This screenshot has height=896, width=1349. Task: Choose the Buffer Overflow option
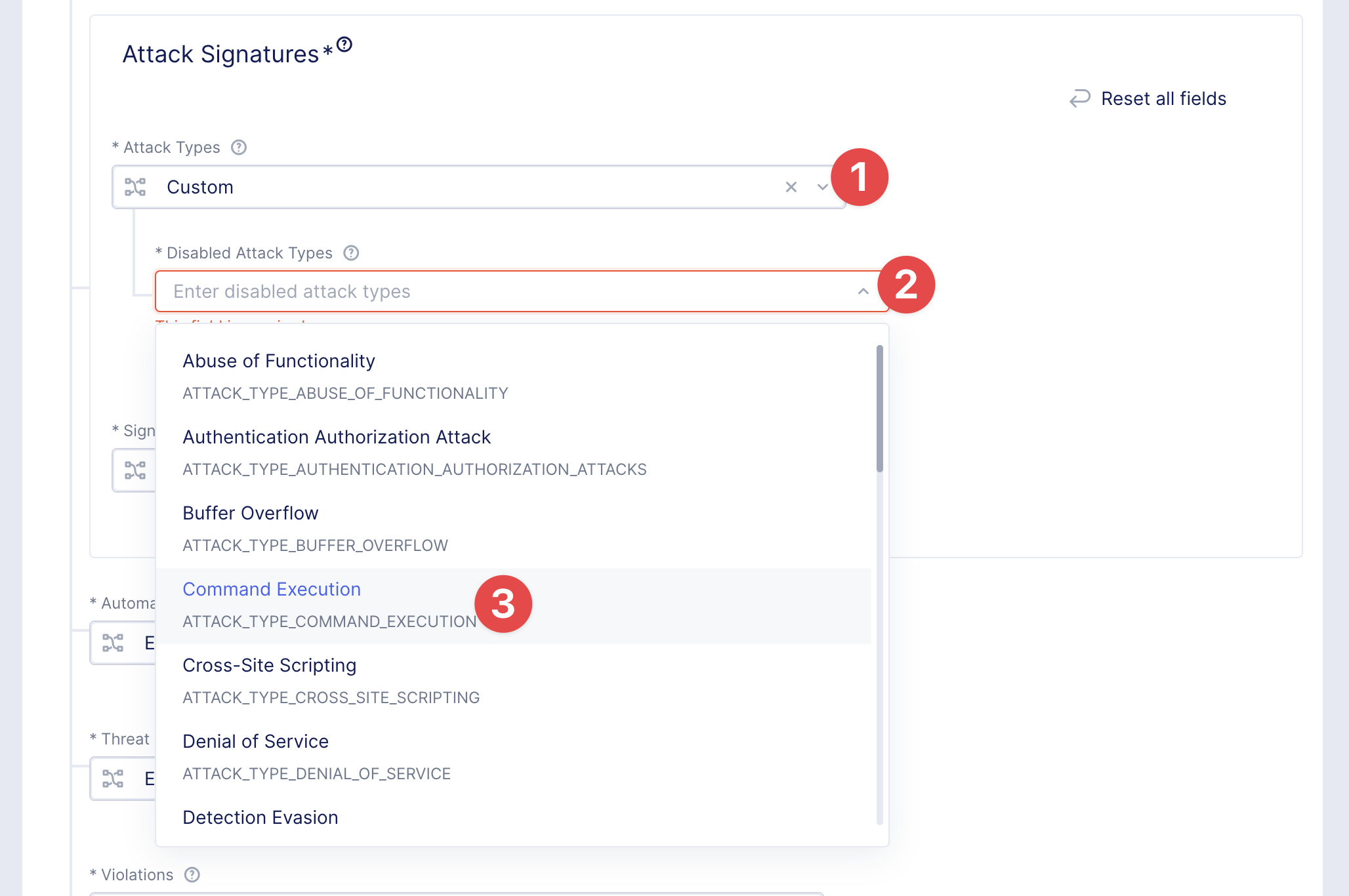[250, 514]
